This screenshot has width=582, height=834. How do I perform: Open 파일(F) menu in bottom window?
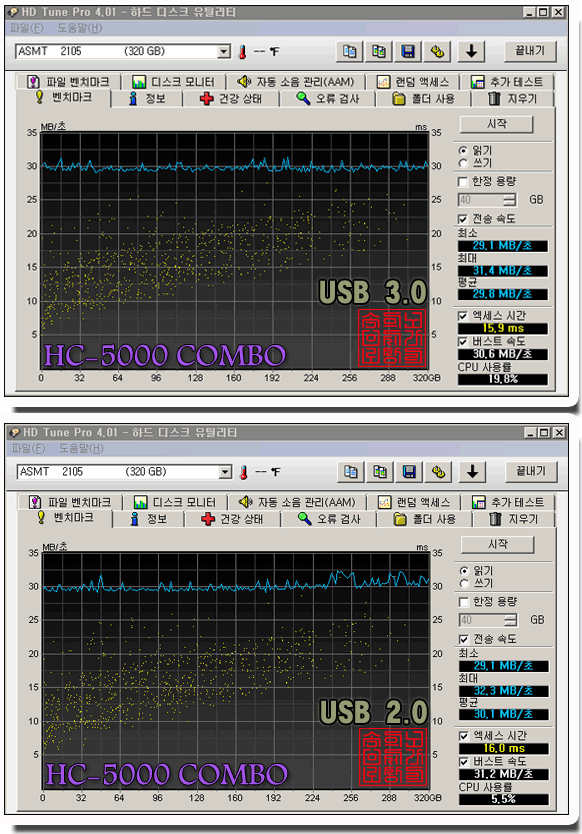pos(28,448)
